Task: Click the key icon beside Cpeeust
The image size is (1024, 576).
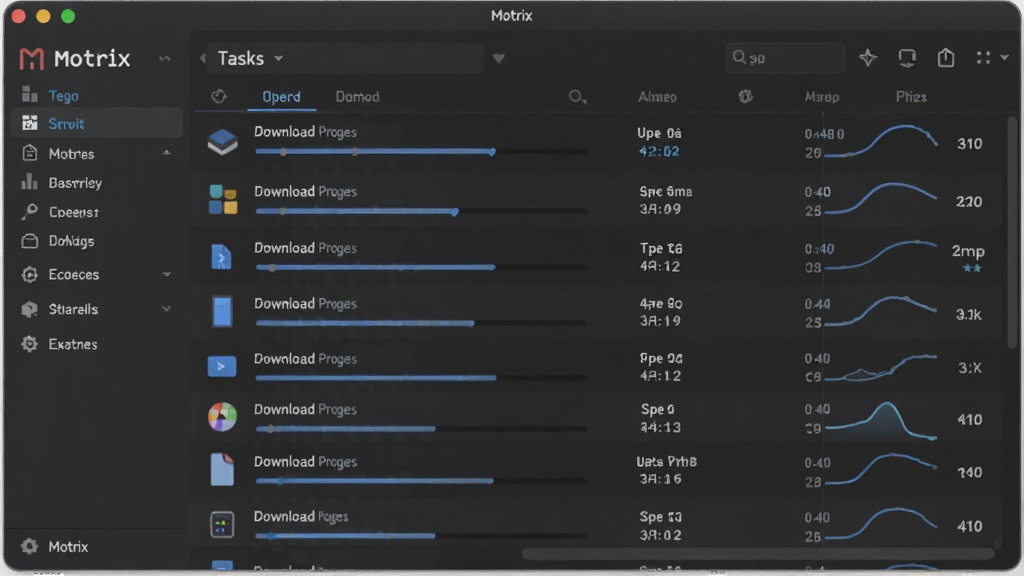Action: click(29, 212)
